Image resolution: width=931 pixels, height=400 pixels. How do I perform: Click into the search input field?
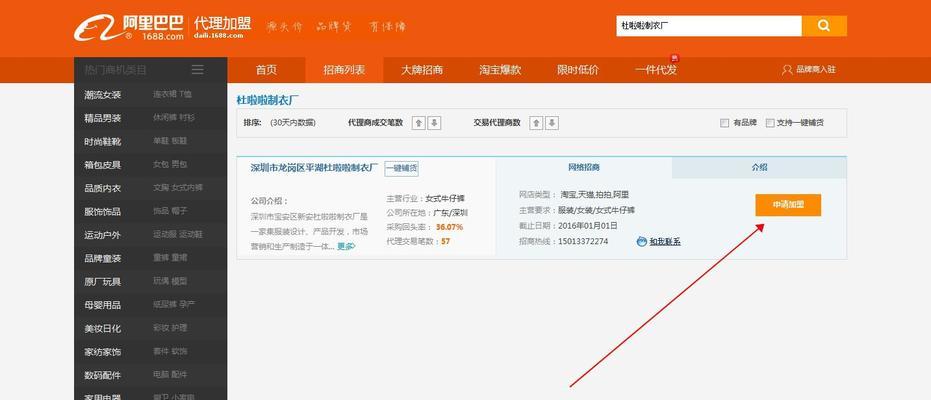(x=709, y=26)
